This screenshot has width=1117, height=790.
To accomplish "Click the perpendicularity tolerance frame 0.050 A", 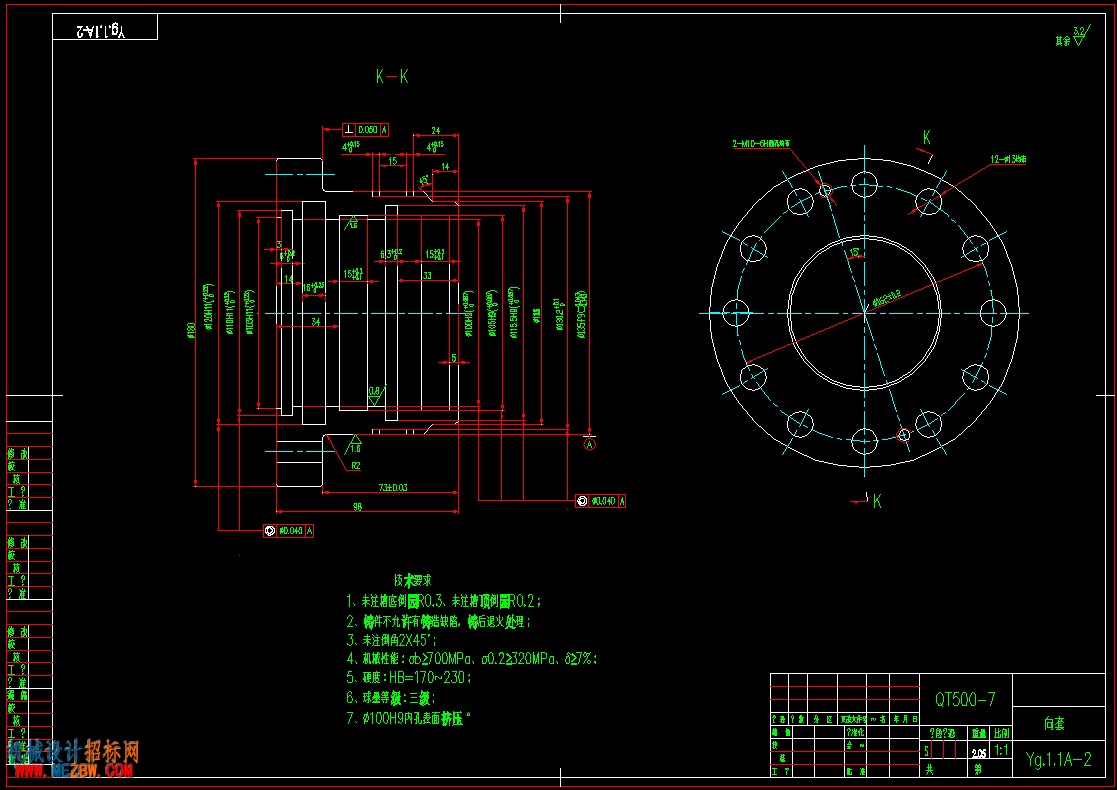I will pyautogui.click(x=365, y=130).
